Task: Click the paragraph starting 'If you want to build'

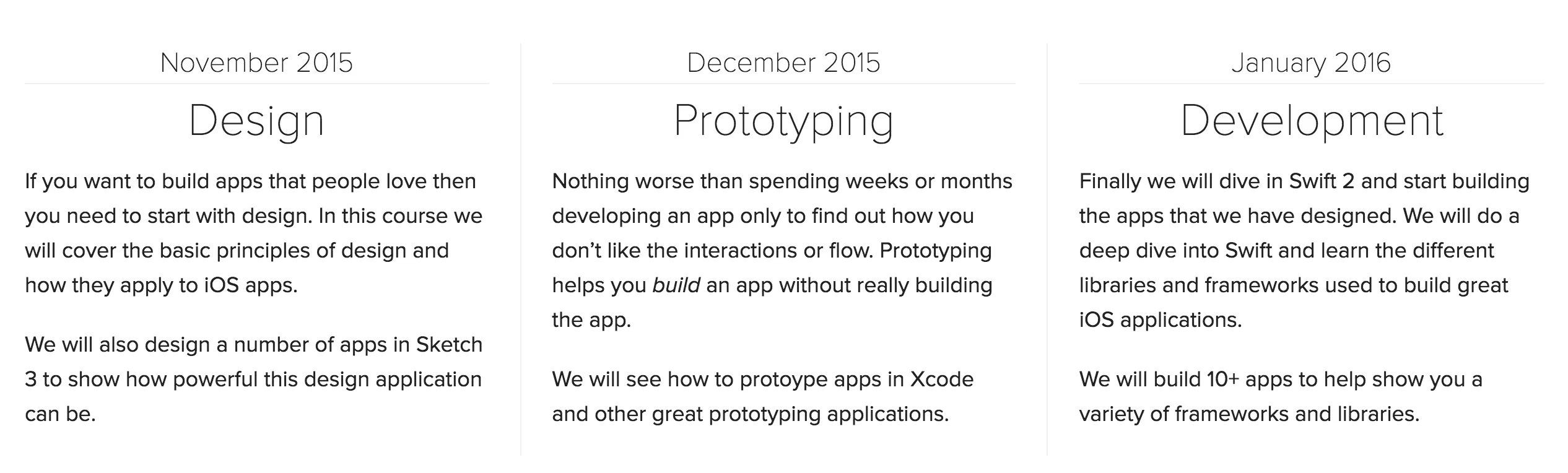Action: [x=254, y=233]
